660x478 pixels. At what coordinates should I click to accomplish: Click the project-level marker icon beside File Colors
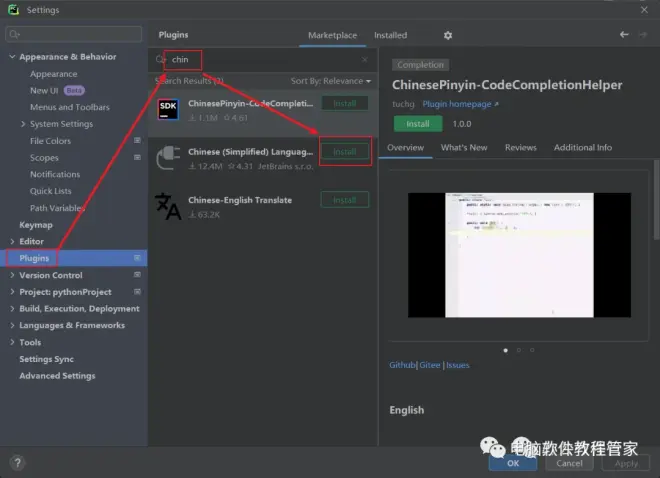point(137,140)
